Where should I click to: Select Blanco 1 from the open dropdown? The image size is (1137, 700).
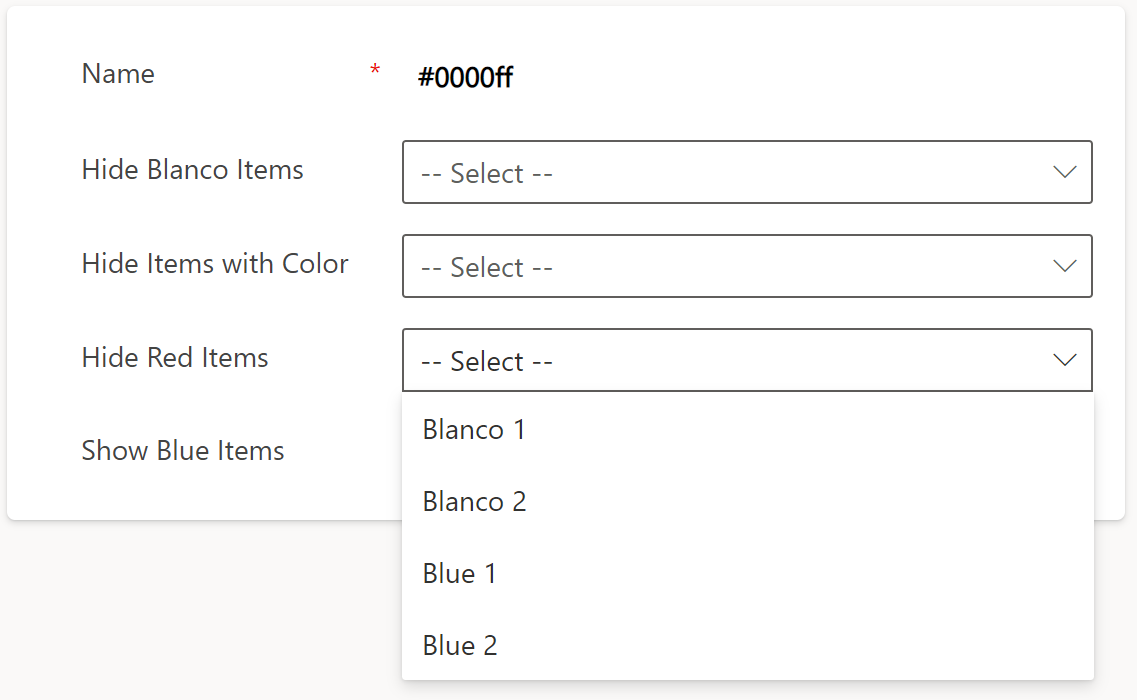pos(474,429)
